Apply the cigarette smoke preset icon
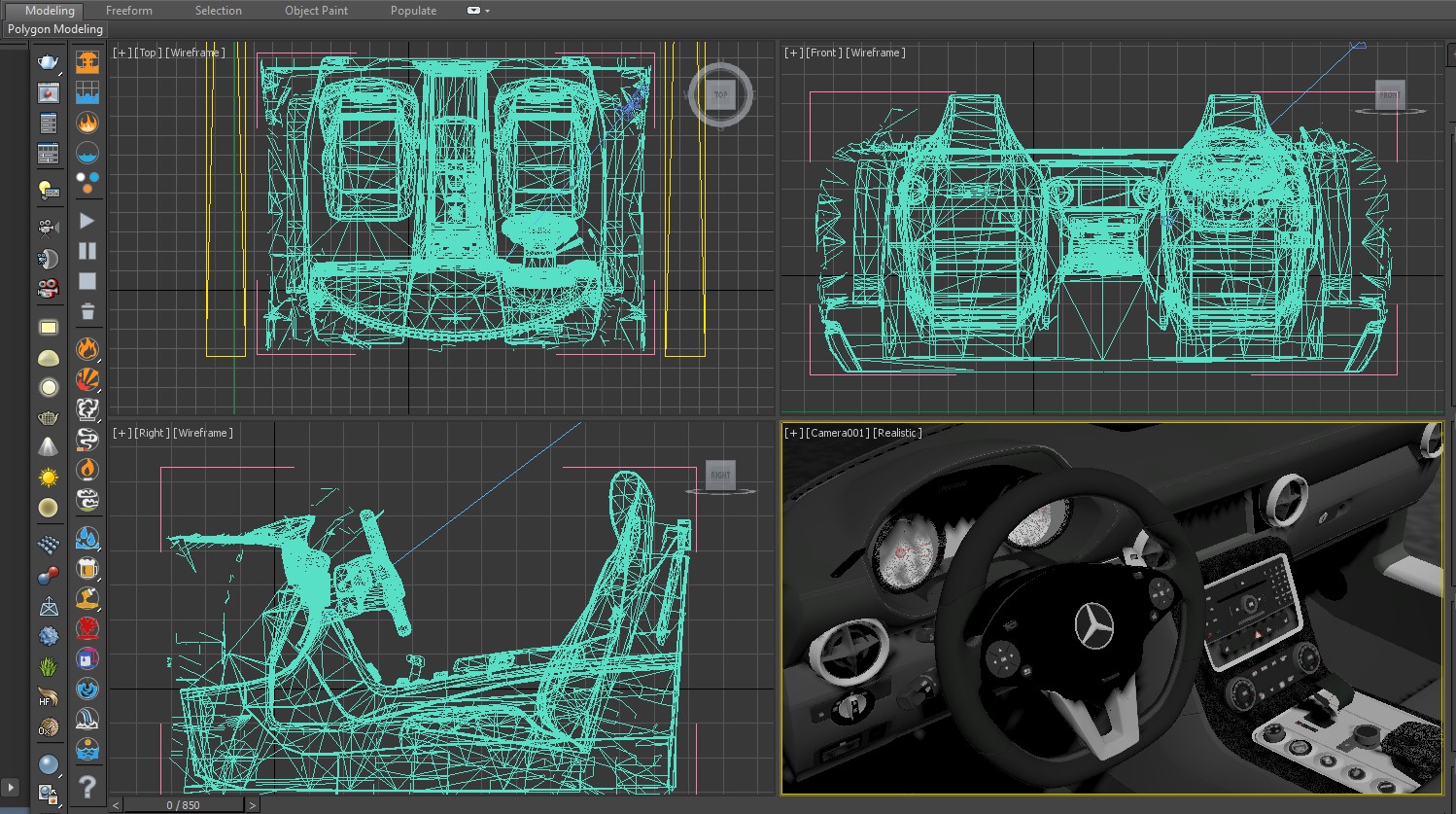Image resolution: width=1456 pixels, height=814 pixels. pos(87,440)
